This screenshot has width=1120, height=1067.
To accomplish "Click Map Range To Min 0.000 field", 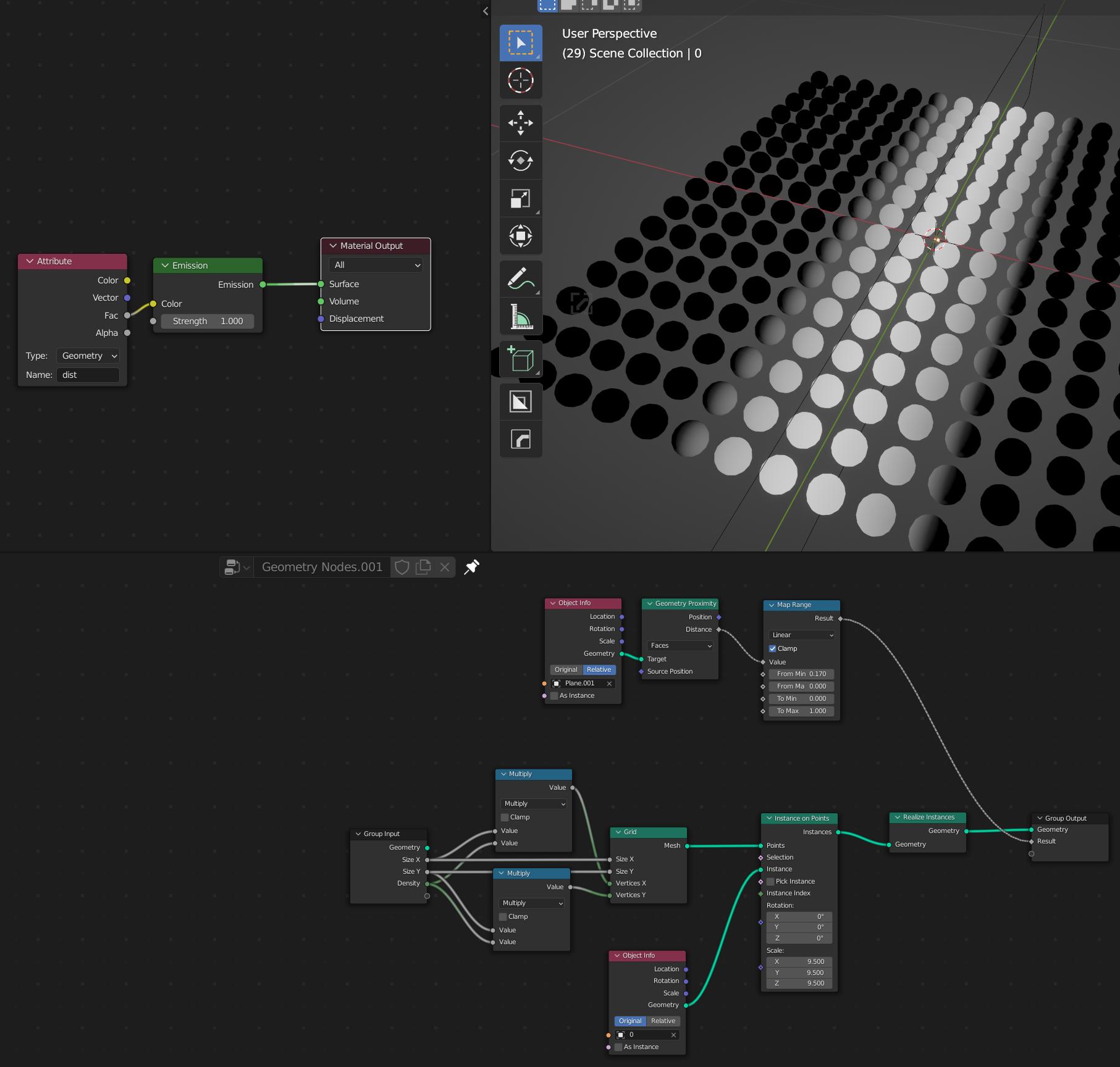I will tap(801, 698).
